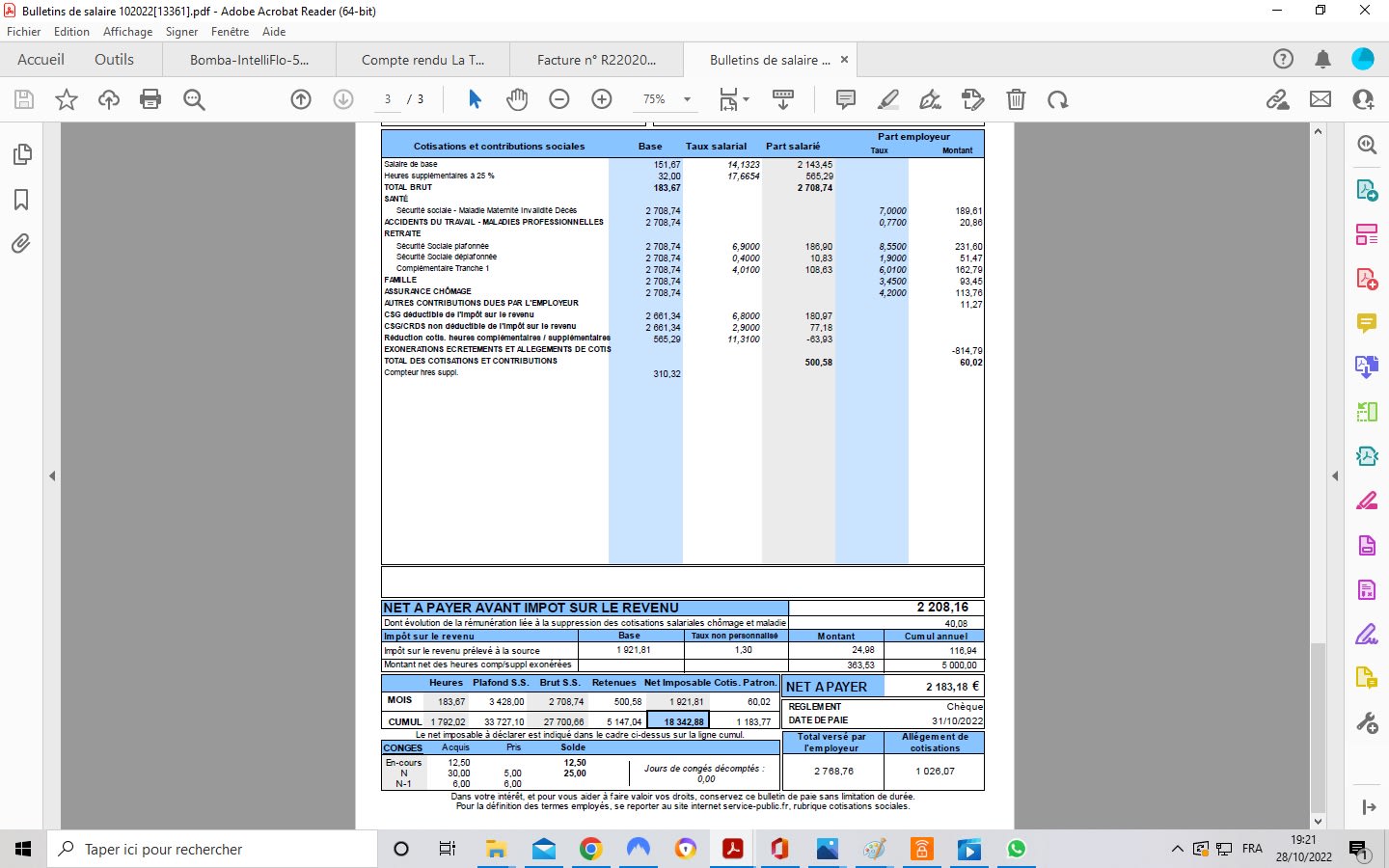The width and height of the screenshot is (1389, 868).
Task: Click the trash delete icon
Action: tap(1016, 99)
